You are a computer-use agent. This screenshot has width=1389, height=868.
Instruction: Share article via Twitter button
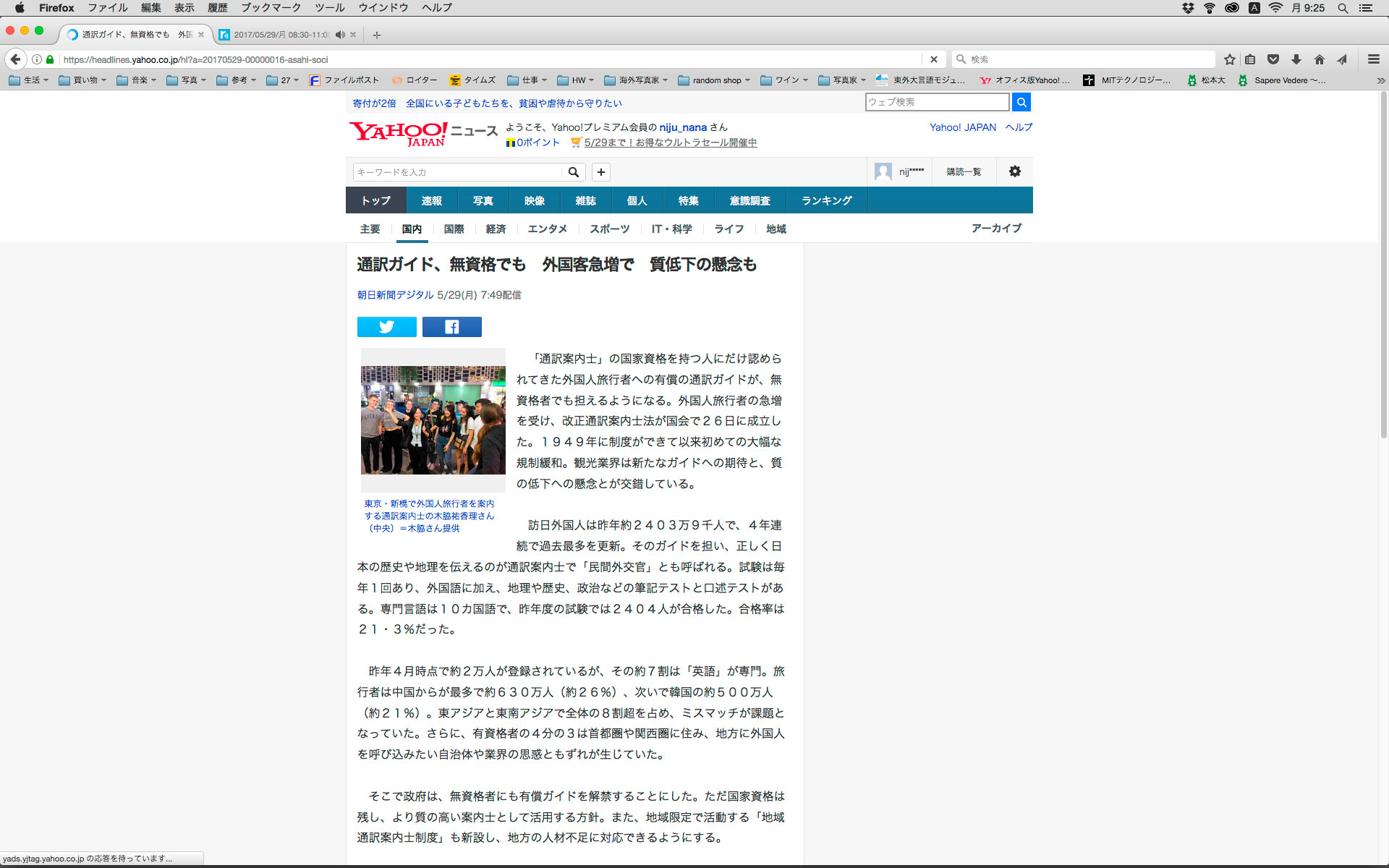click(x=386, y=327)
